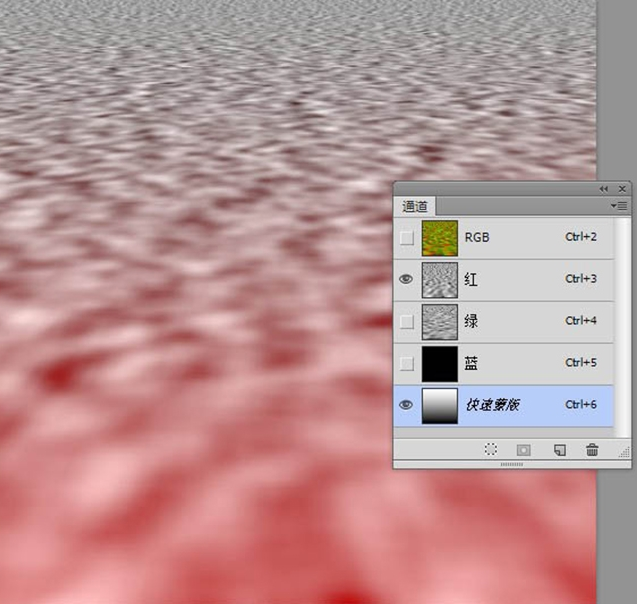Create new channel icon
637x604 pixels.
click(x=560, y=450)
